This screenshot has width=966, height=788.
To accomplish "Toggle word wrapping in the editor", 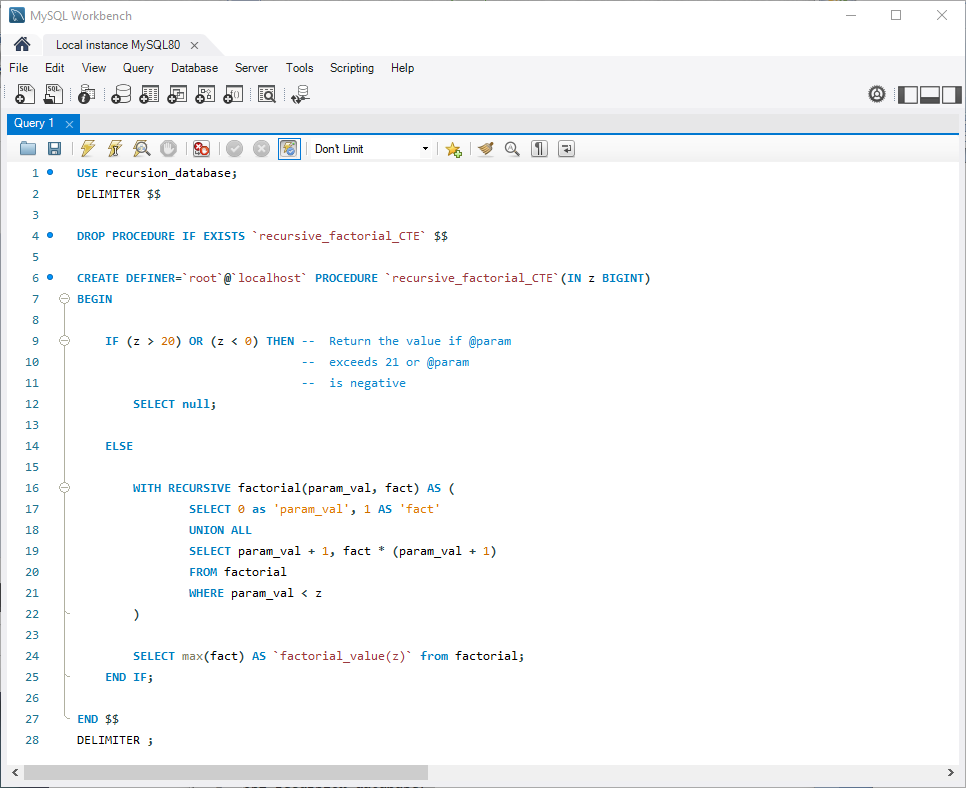I will pyautogui.click(x=565, y=148).
